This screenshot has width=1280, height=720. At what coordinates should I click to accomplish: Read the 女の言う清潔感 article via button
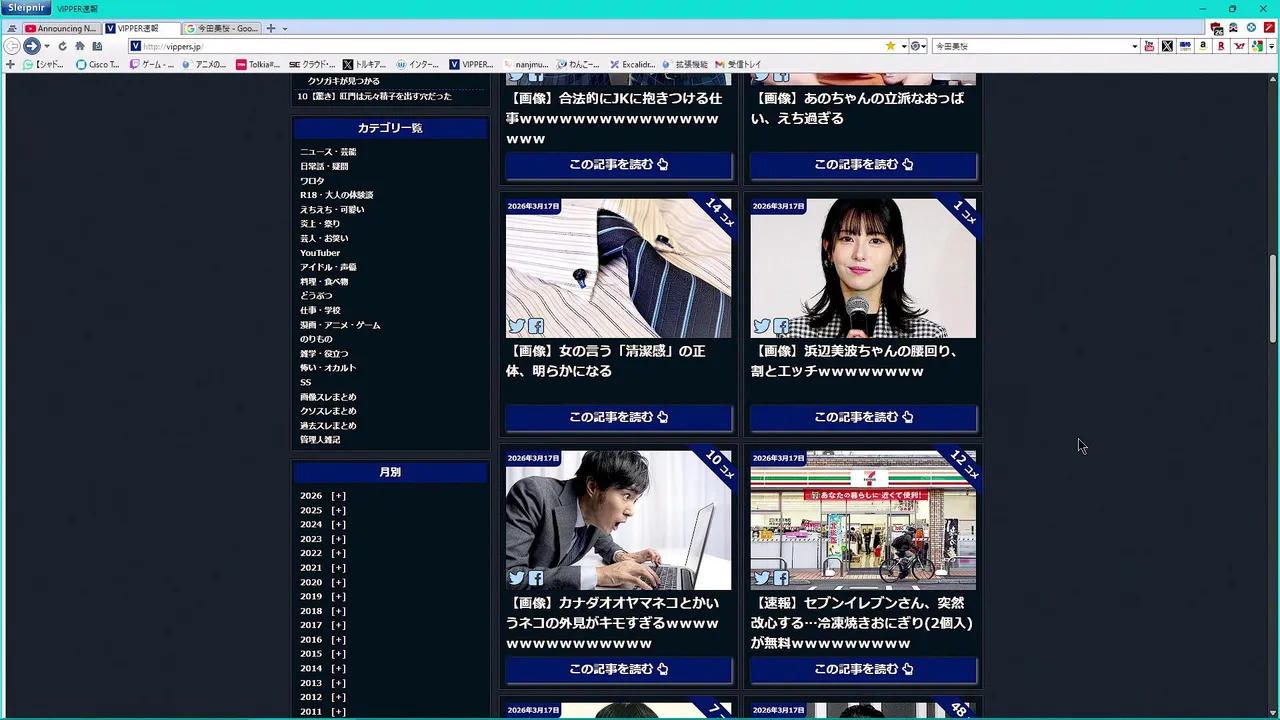[x=618, y=417]
